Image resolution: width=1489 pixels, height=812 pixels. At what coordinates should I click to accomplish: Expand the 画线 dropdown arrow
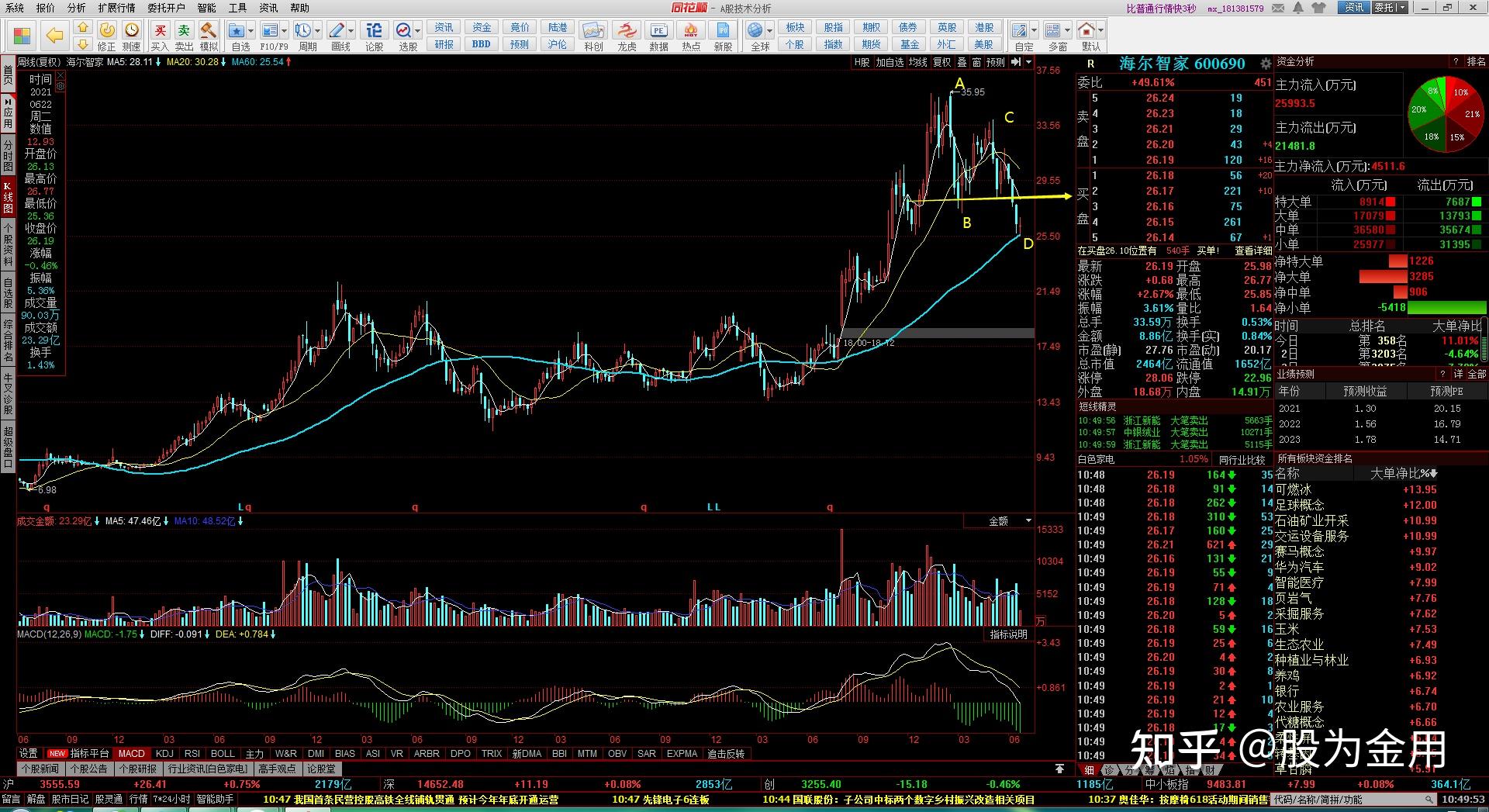point(351,31)
